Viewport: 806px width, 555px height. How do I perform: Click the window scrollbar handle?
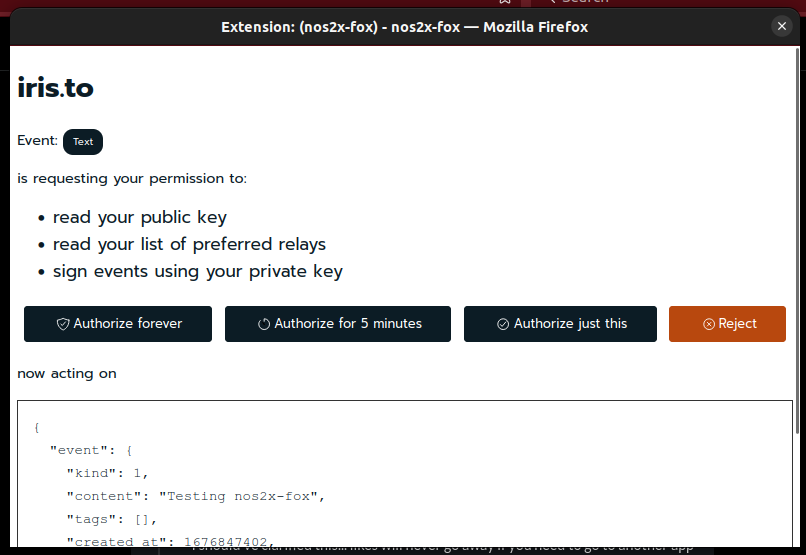[797, 242]
